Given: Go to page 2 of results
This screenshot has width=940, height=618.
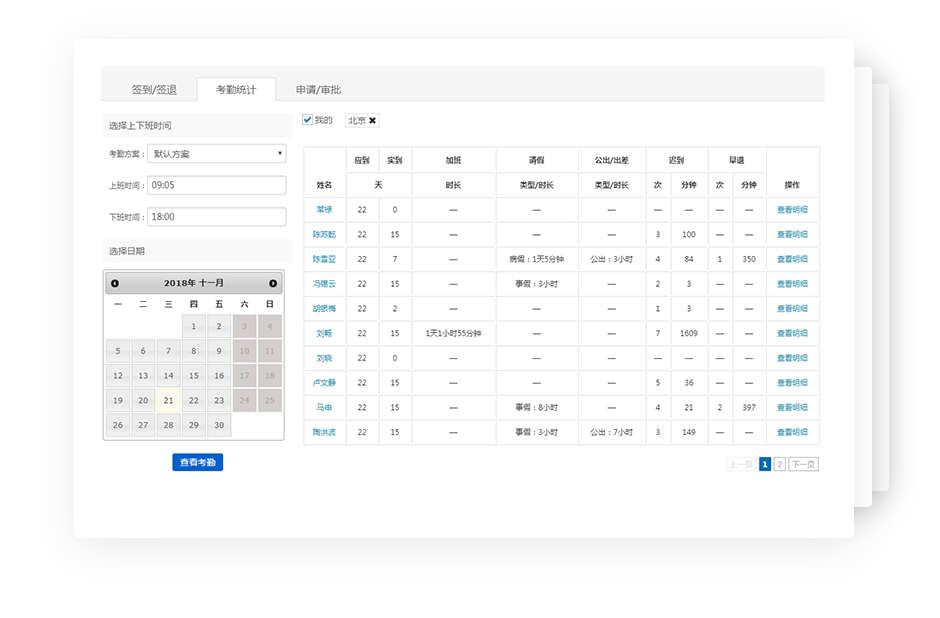Looking at the screenshot, I should click(779, 465).
